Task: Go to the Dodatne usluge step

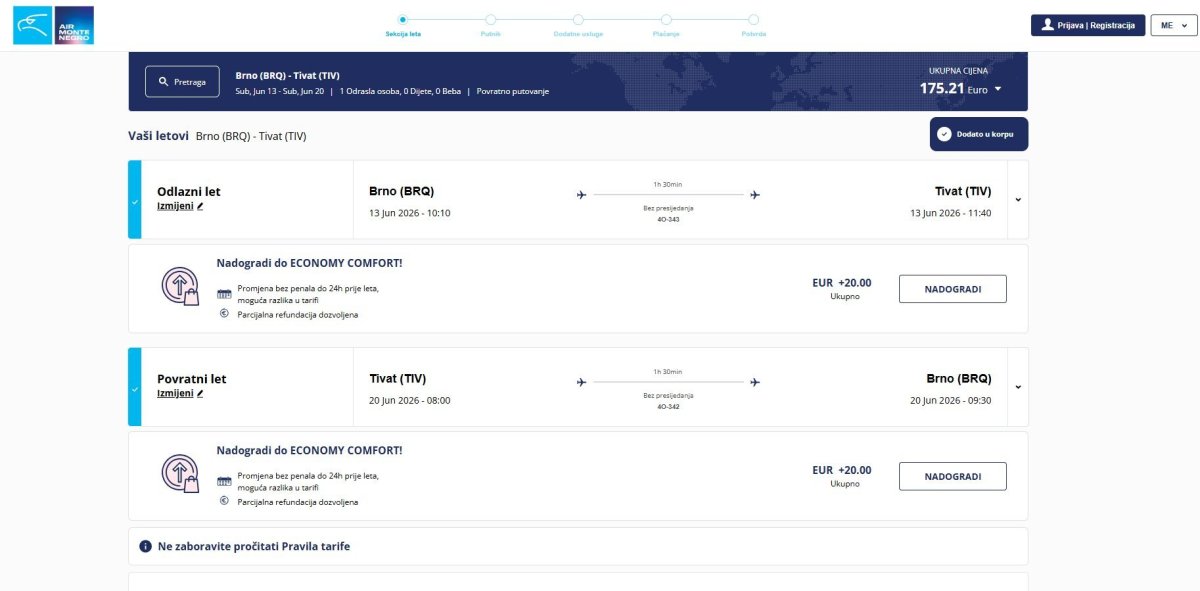Action: coord(578,19)
